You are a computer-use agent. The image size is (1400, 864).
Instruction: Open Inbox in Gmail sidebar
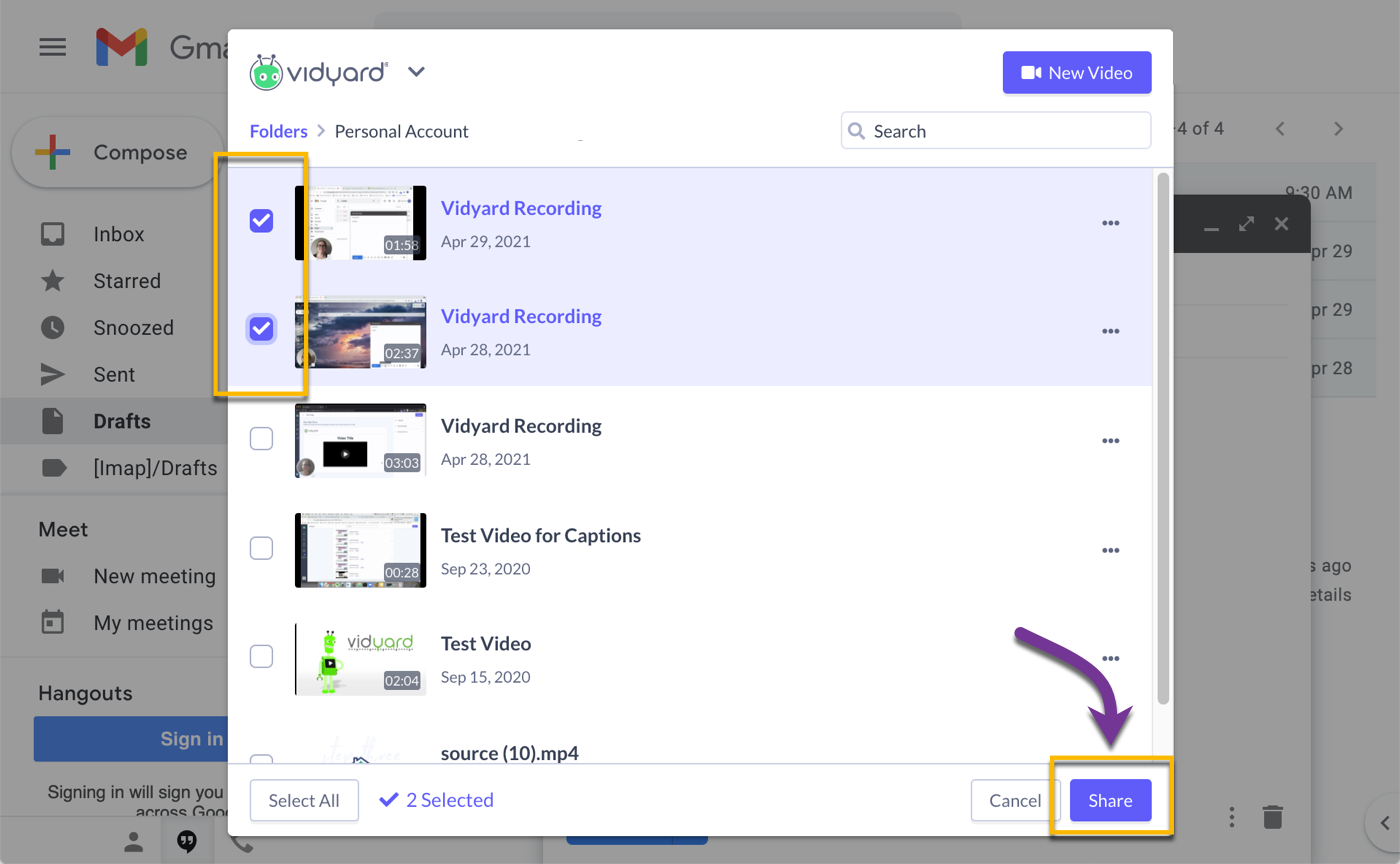tap(119, 234)
